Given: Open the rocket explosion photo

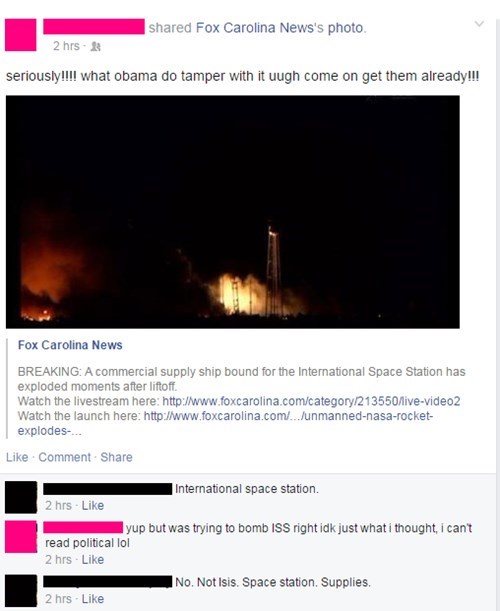Looking at the screenshot, I should point(233,212).
